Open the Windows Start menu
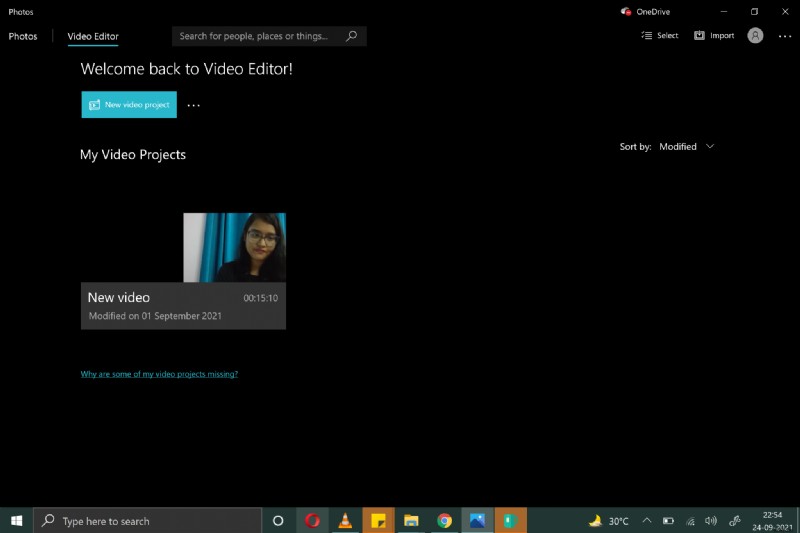 [x=16, y=521]
